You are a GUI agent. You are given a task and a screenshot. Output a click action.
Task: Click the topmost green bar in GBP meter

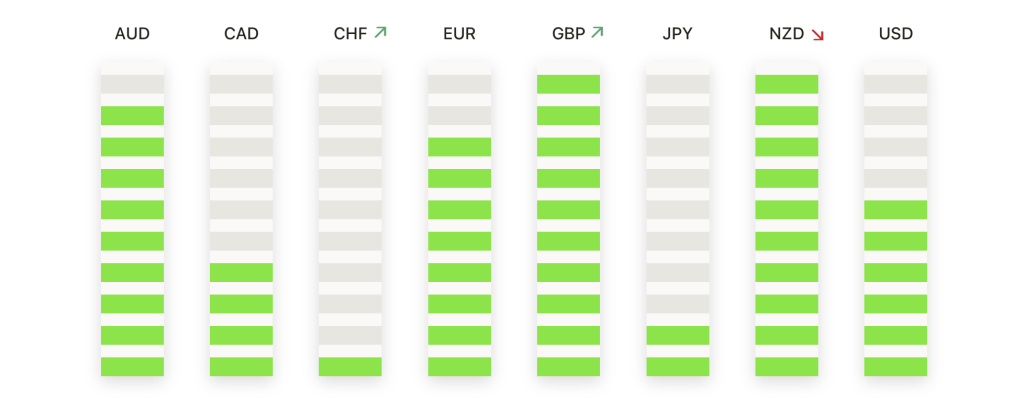(568, 84)
